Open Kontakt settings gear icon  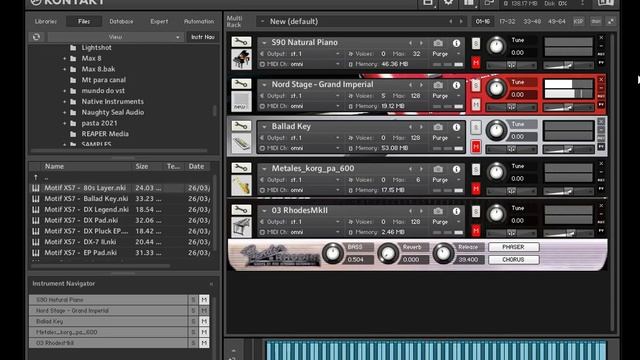pyautogui.click(x=448, y=2)
